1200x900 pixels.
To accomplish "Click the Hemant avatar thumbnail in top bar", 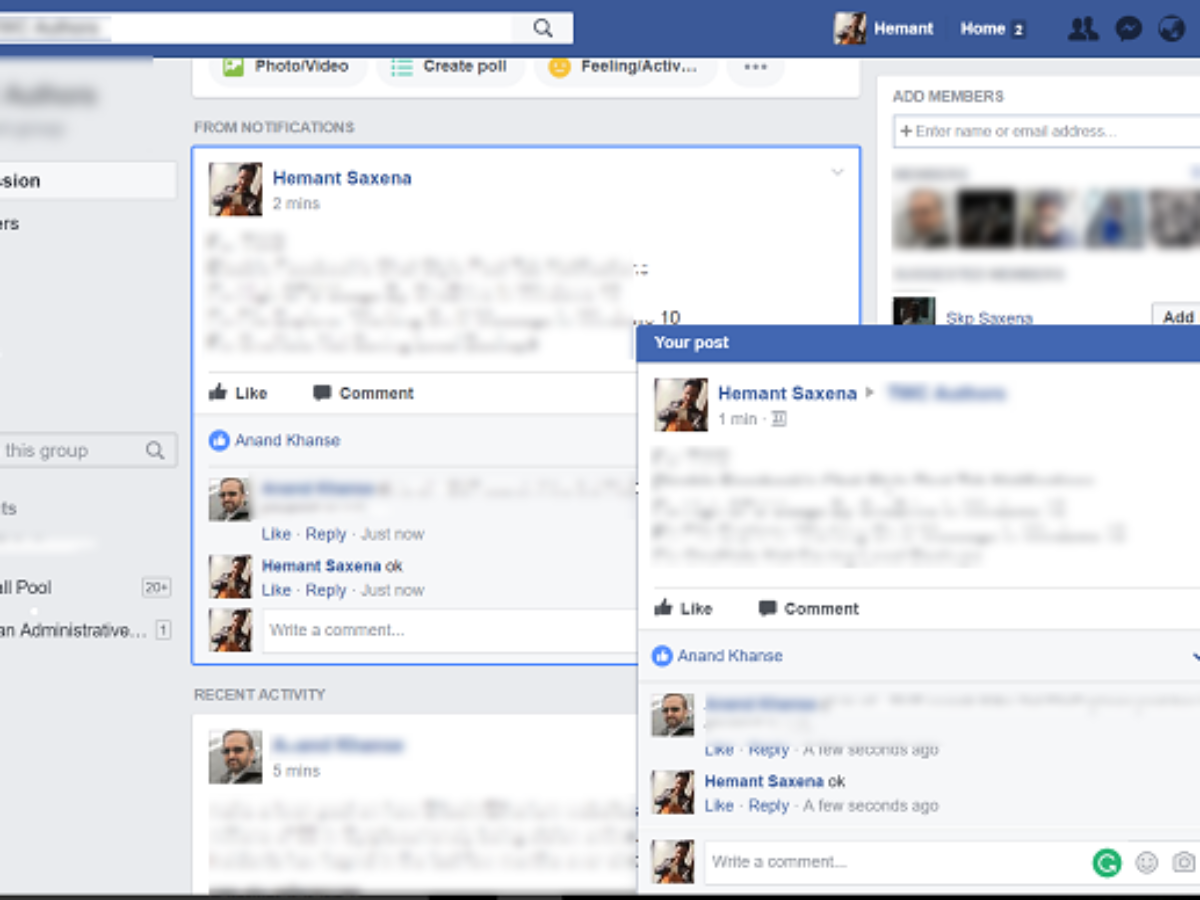I will click(850, 29).
